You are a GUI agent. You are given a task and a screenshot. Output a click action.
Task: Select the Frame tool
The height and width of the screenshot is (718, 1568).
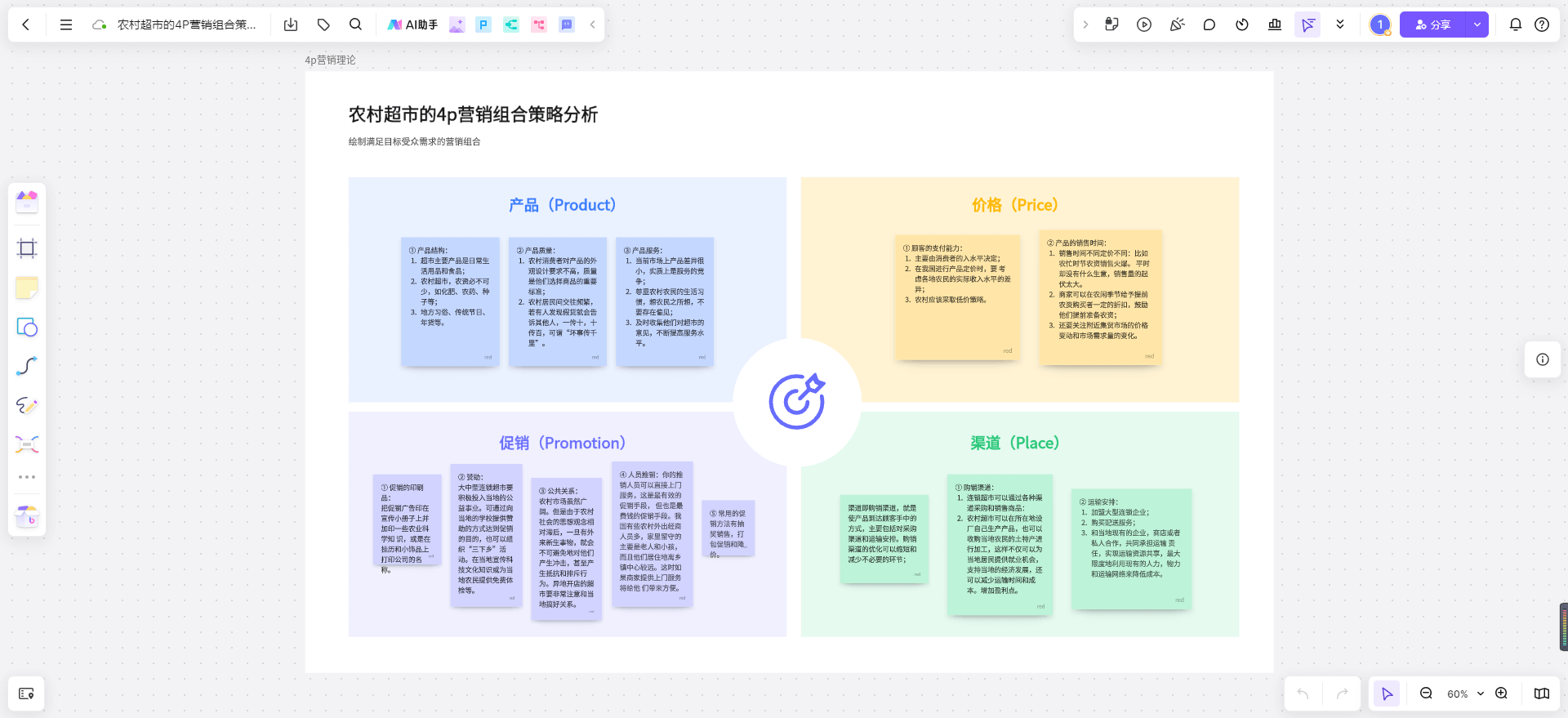point(27,248)
